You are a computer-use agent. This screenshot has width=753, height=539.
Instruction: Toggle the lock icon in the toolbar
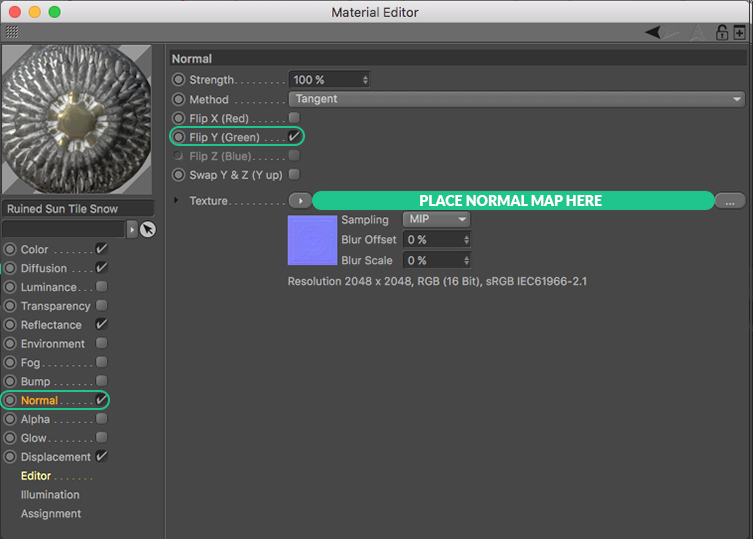click(721, 32)
